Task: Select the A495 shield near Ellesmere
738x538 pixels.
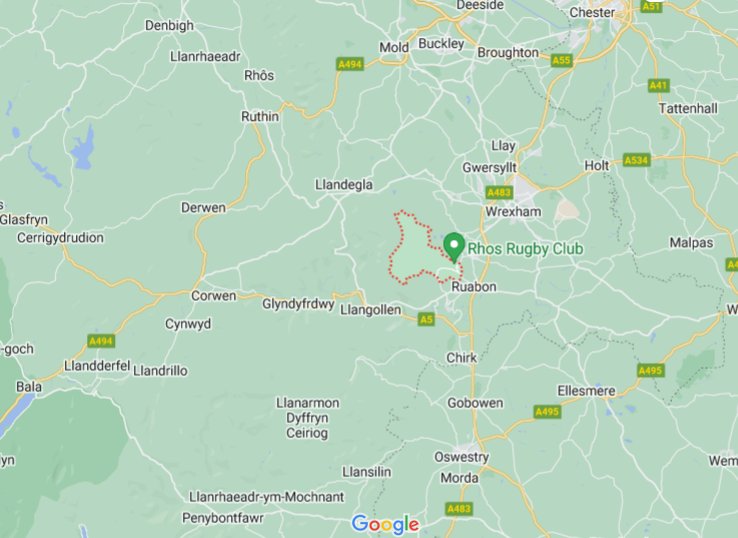Action: pyautogui.click(x=547, y=412)
